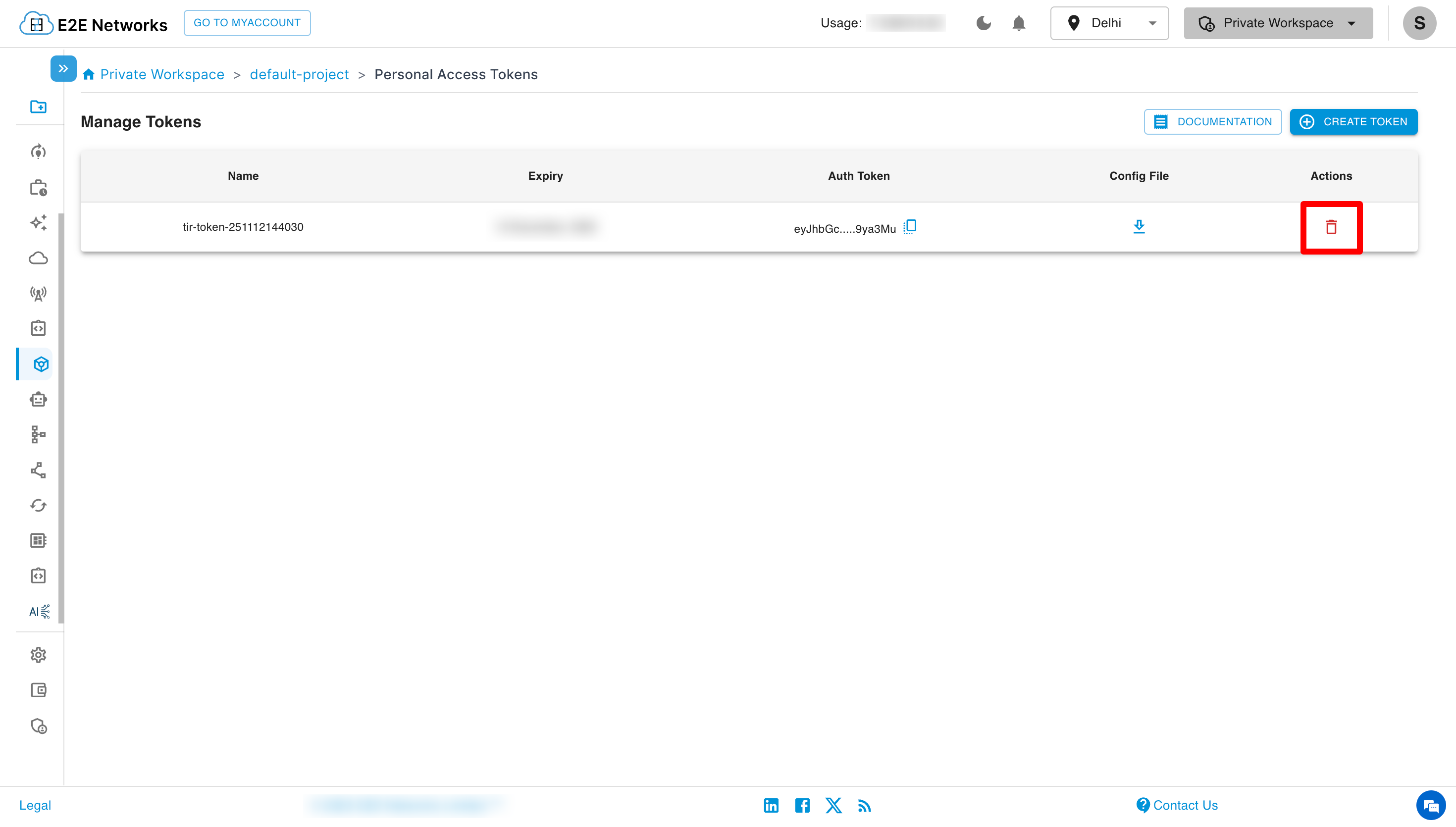Toggle dark mode with moon icon
This screenshot has width=1456, height=827.
[x=984, y=23]
